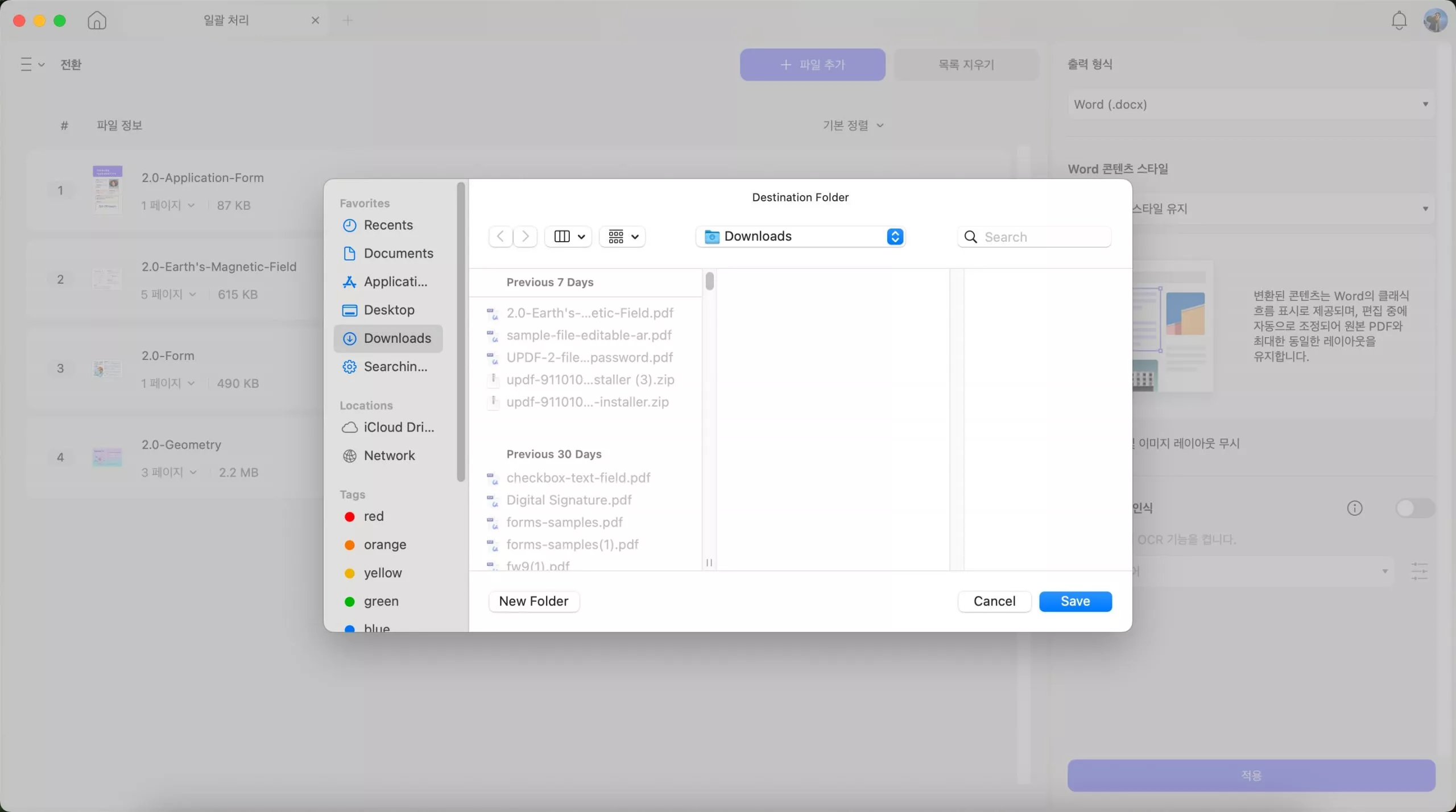Image resolution: width=1456 pixels, height=812 pixels.
Task: Click the column resize handle
Action: click(x=709, y=562)
